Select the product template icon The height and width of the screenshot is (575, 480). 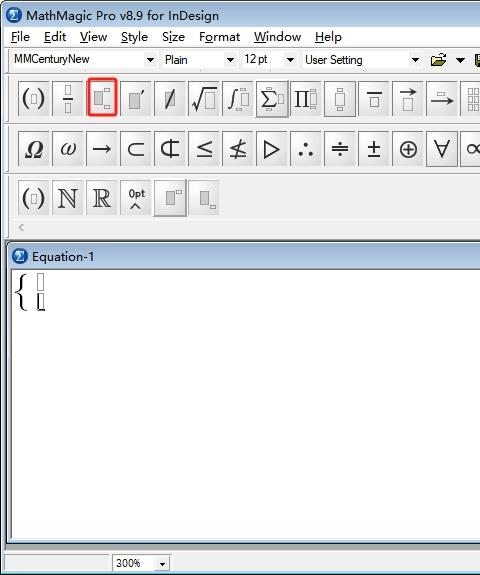pyautogui.click(x=305, y=98)
